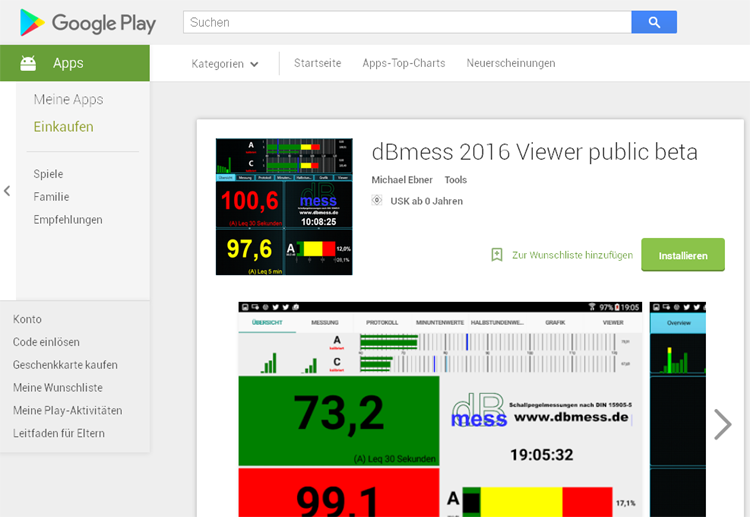Screen dimensions: 750x517
Task: Click Zur Wunschliste hinzufügen
Action: tap(572, 255)
